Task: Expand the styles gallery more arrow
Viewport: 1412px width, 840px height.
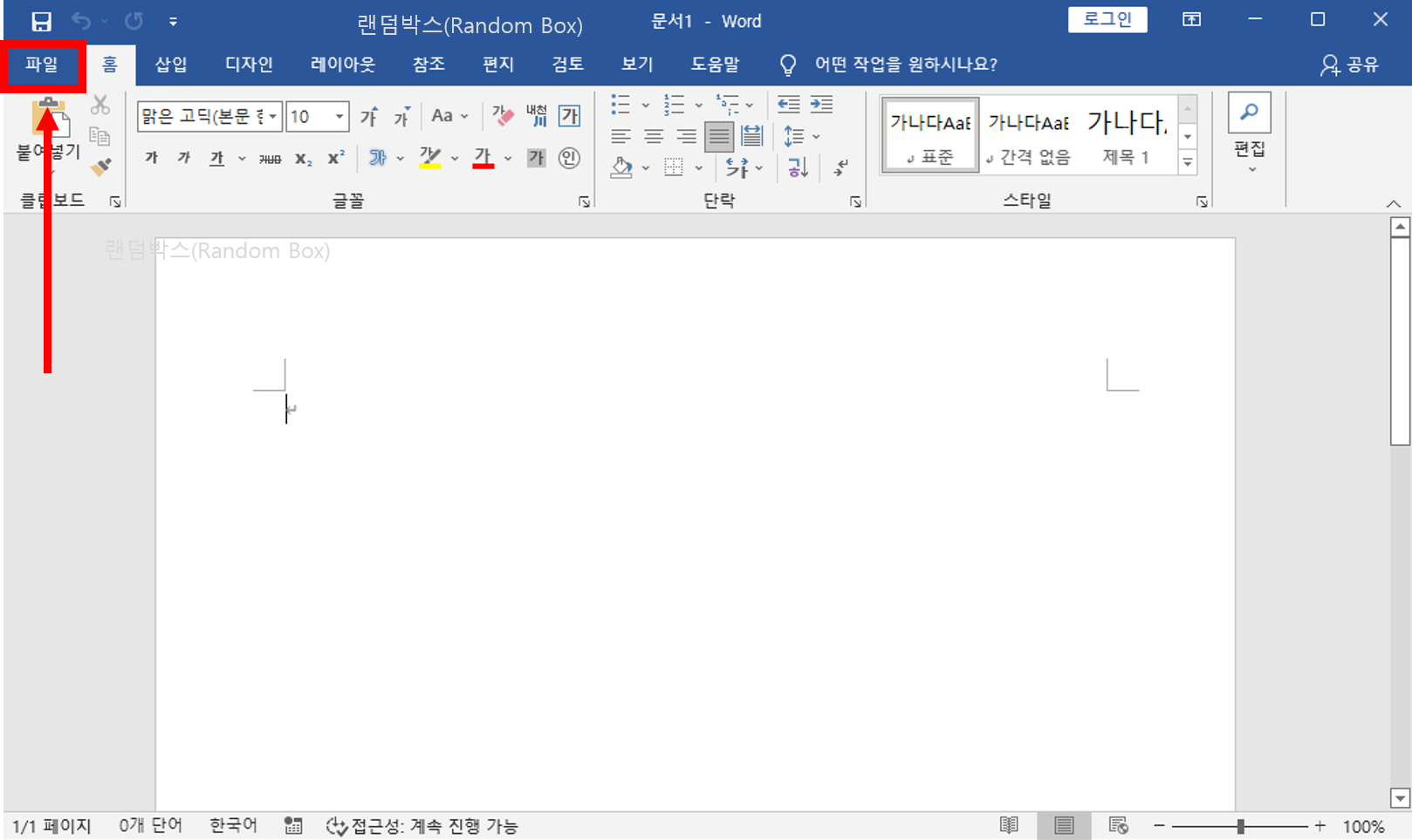Action: click(x=1188, y=162)
